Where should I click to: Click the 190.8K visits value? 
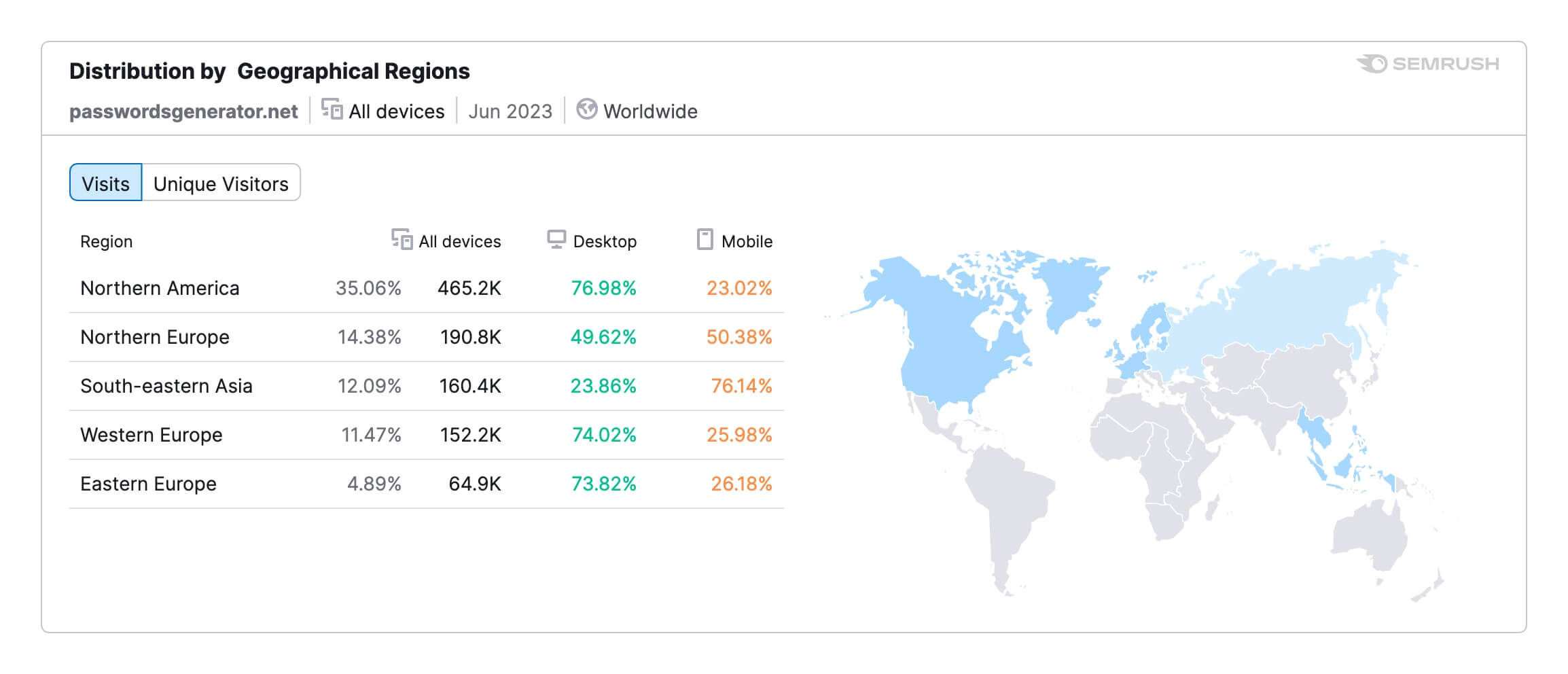tap(471, 337)
